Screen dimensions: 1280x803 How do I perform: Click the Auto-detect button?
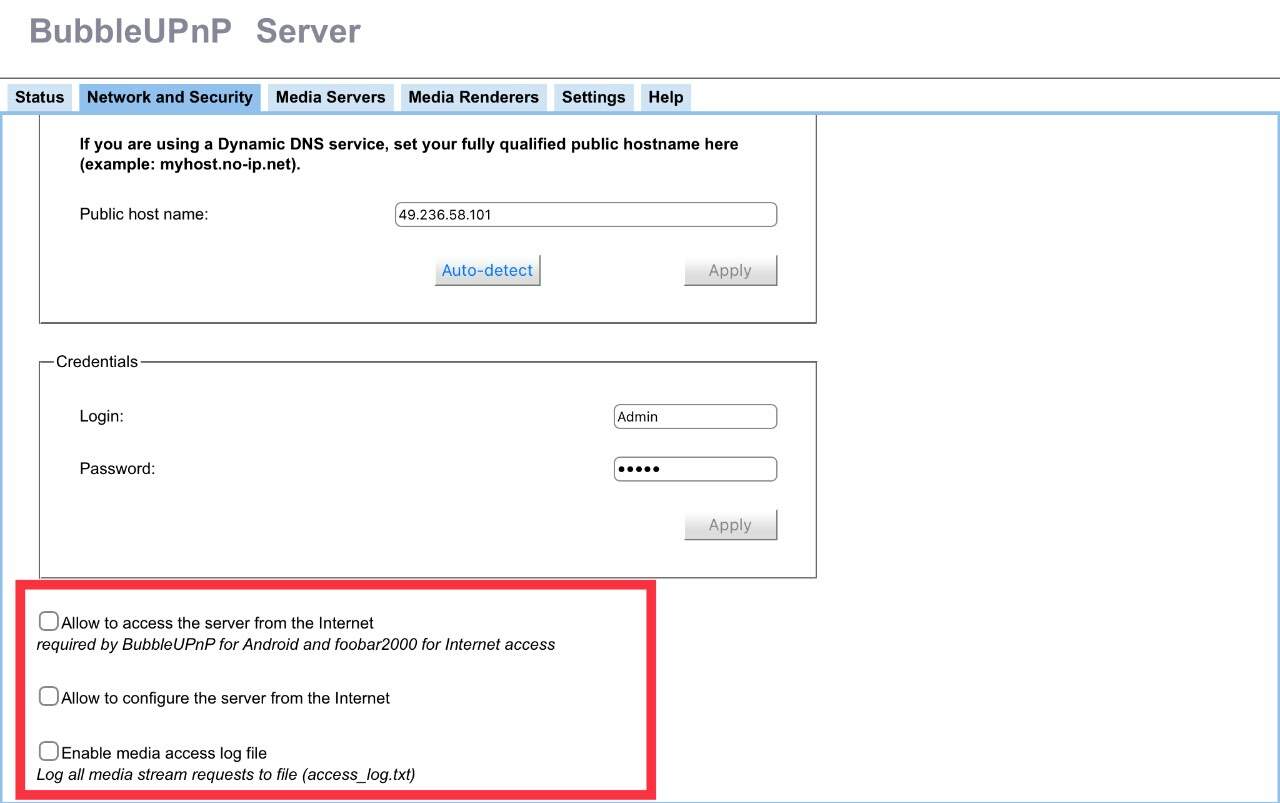(488, 270)
